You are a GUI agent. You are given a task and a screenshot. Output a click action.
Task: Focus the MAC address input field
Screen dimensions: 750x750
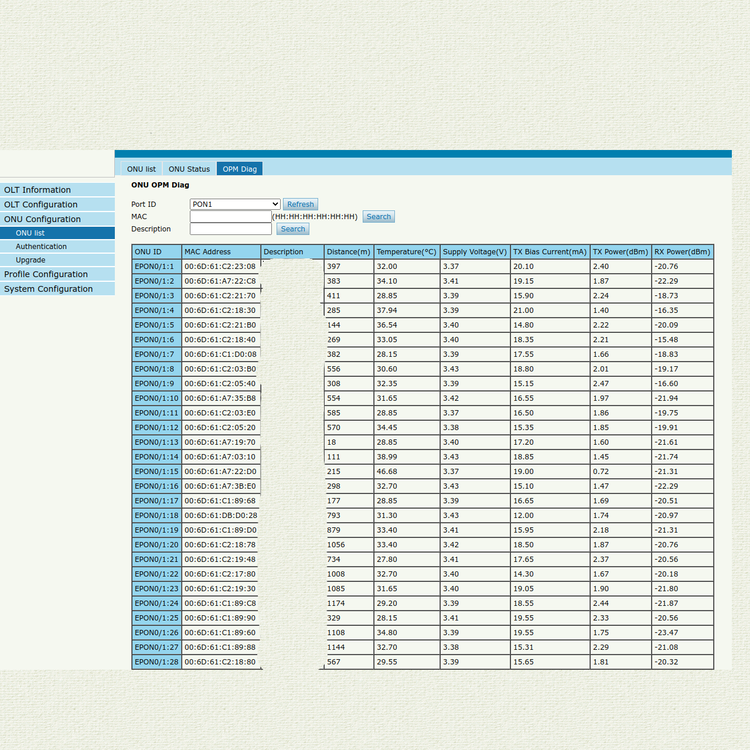coord(230,216)
